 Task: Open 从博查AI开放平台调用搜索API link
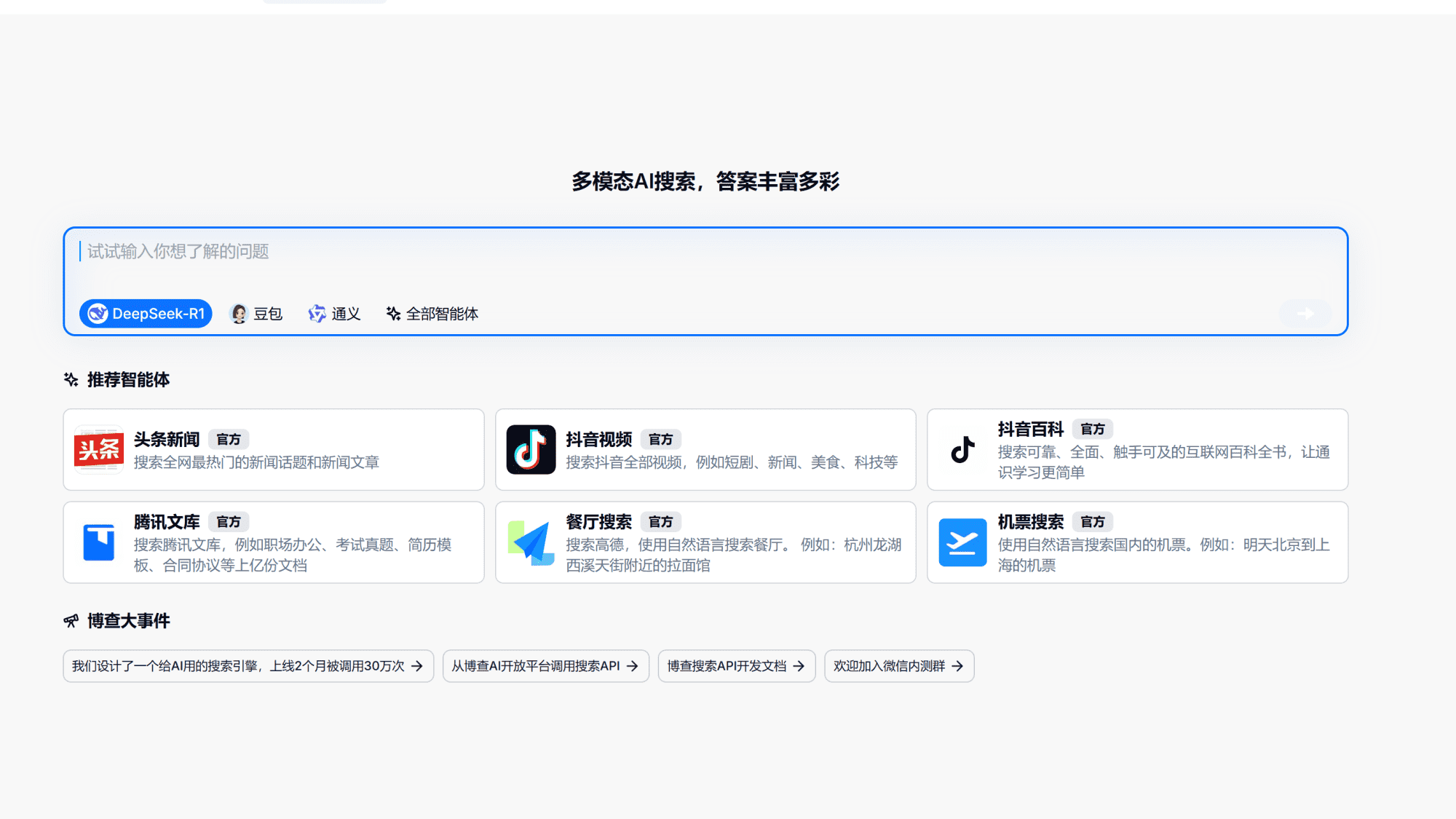click(546, 666)
